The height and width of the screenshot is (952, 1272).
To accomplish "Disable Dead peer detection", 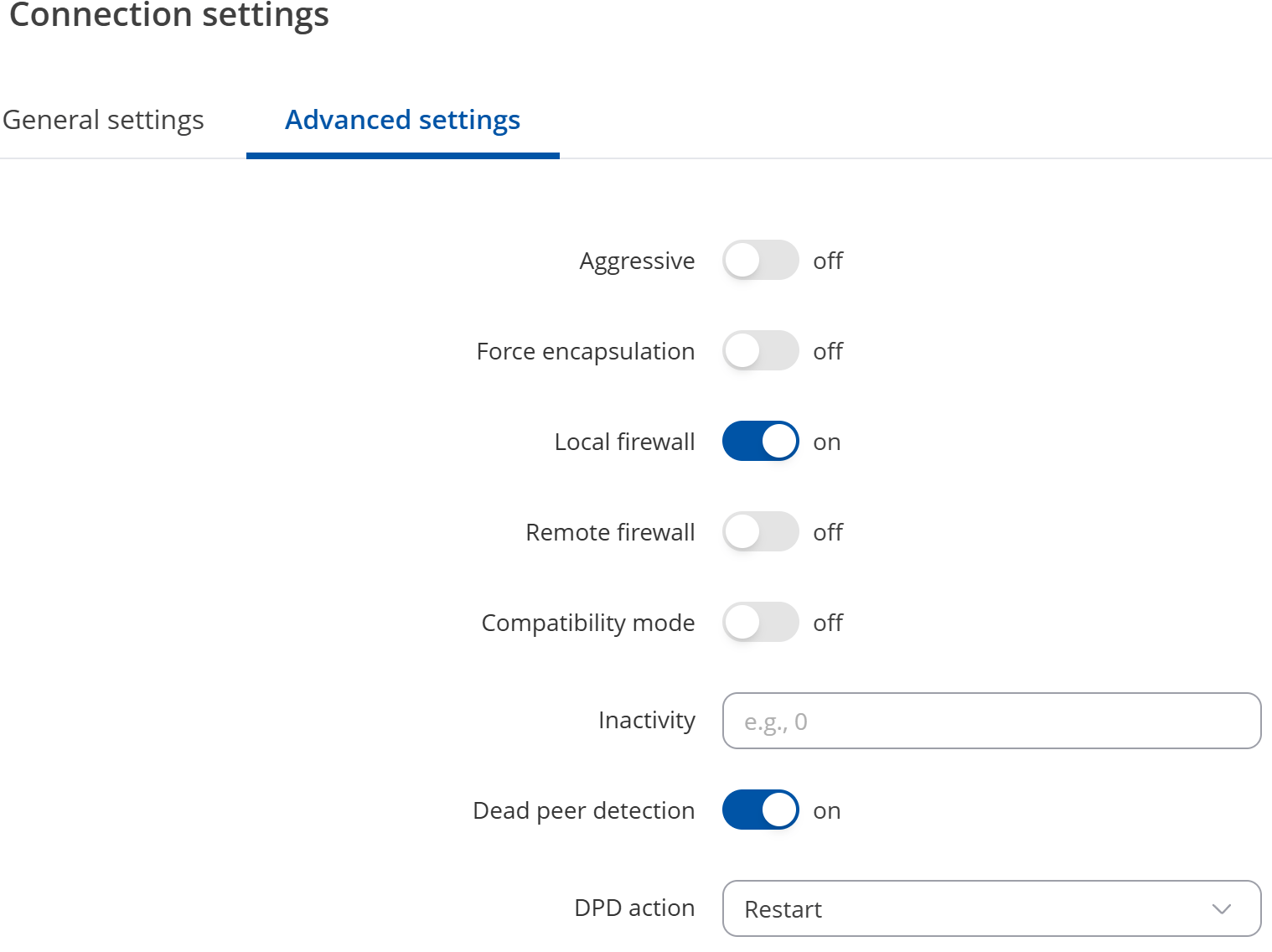I will tap(760, 810).
